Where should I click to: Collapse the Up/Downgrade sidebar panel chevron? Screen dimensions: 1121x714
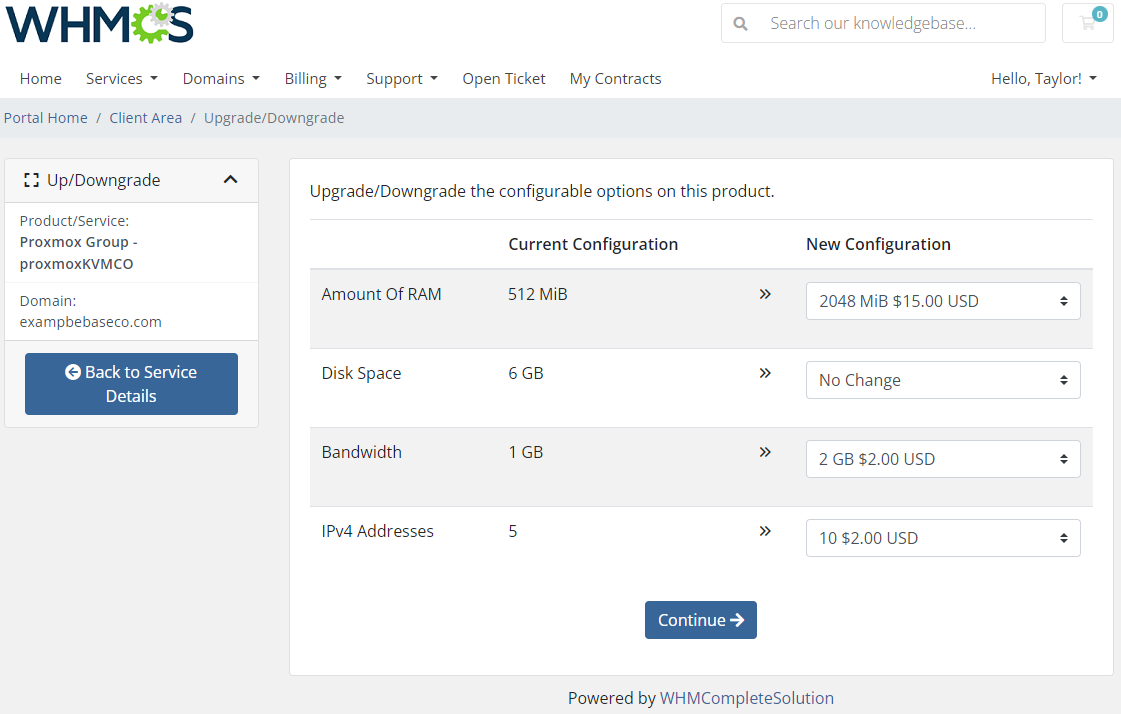tap(230, 179)
